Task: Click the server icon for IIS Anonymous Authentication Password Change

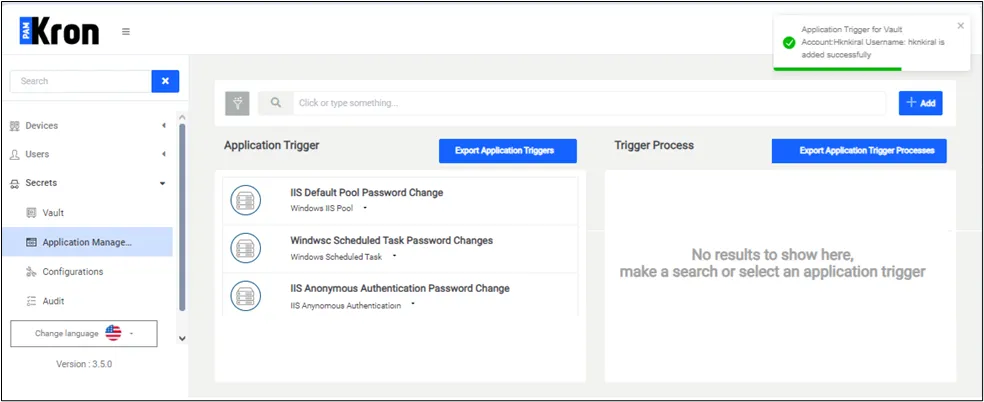Action: pyautogui.click(x=245, y=296)
